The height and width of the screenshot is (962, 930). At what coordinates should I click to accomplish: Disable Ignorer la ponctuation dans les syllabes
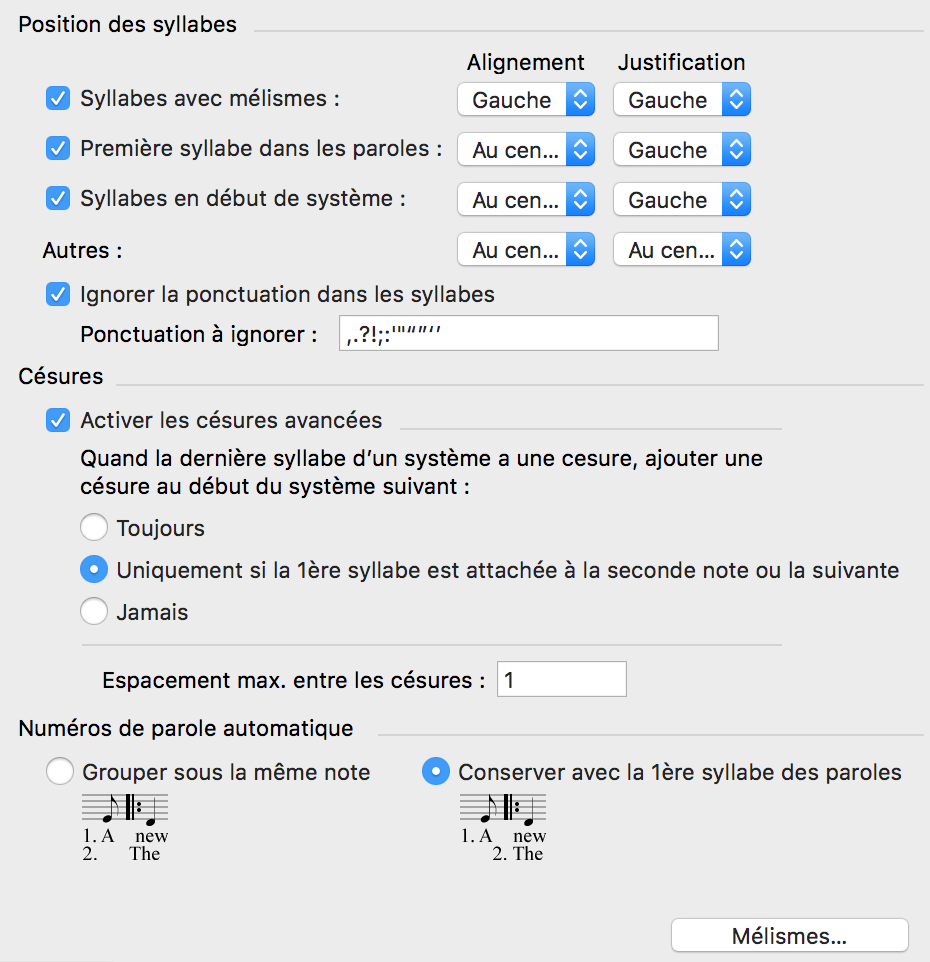coord(58,295)
